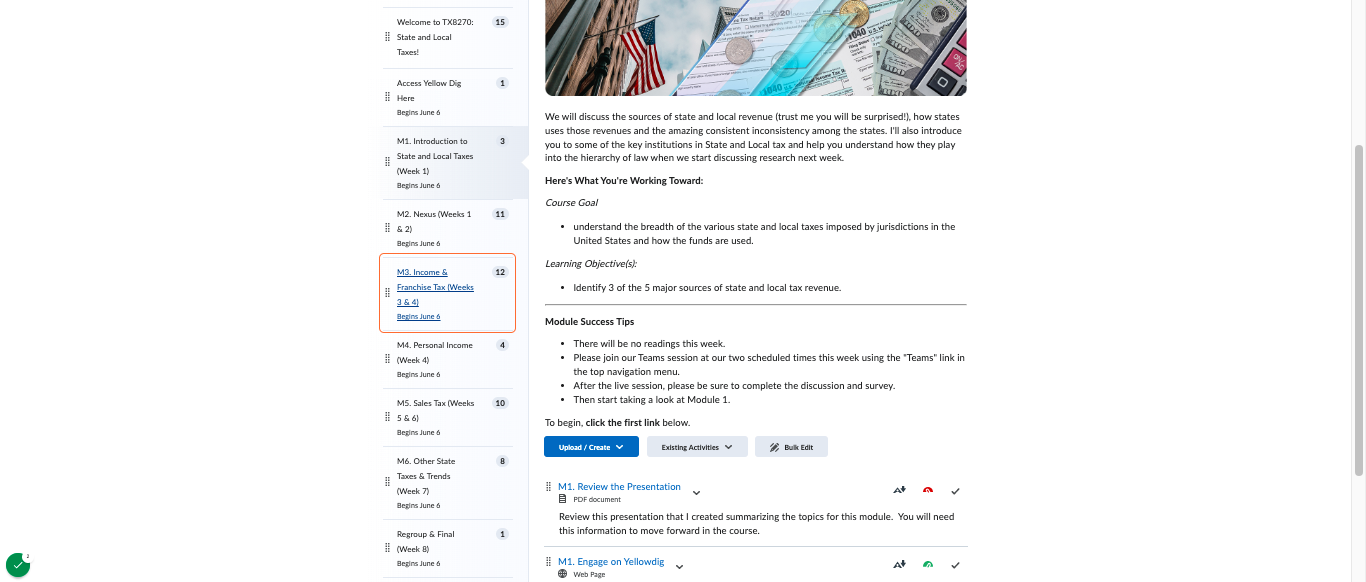1366x582 pixels.
Task: Click the Begins June 6 link under M3. Income
Action: tap(418, 316)
